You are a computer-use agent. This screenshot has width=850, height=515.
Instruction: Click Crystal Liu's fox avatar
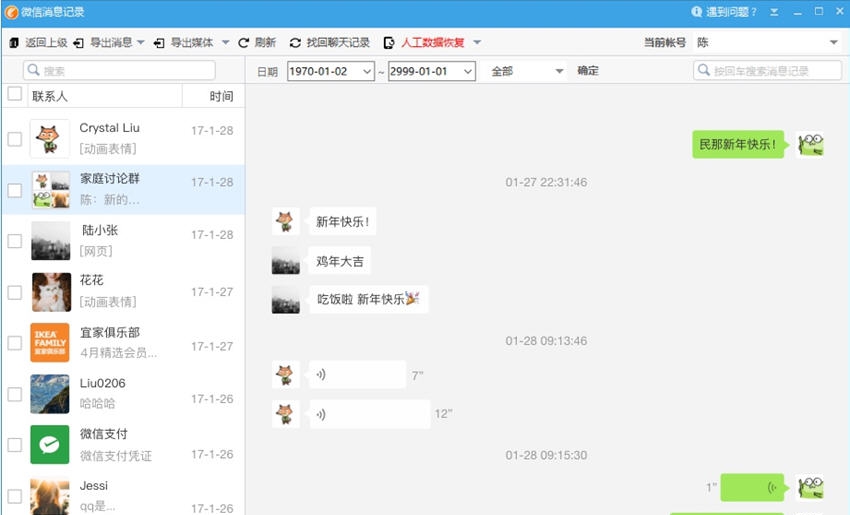(x=49, y=138)
